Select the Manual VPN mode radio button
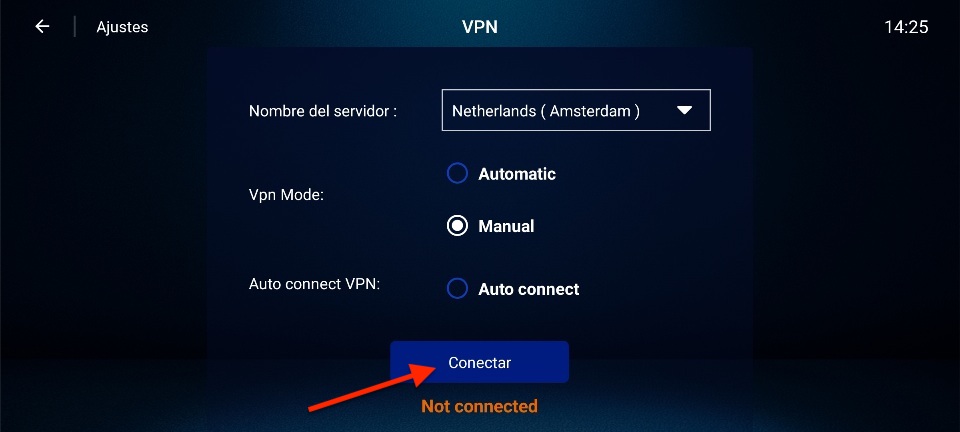The image size is (960, 432). 457,226
